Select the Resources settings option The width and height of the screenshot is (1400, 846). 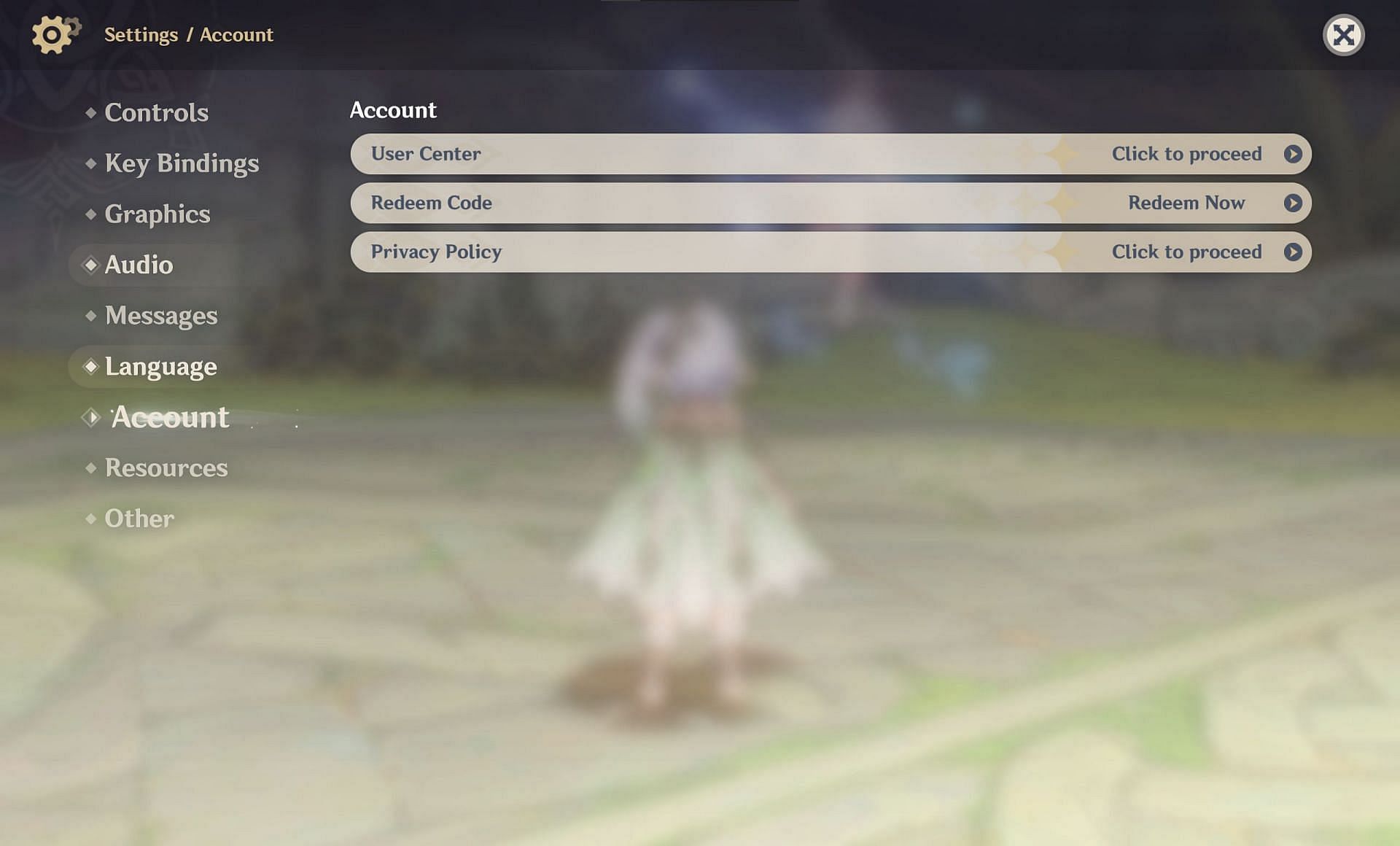[x=166, y=466]
